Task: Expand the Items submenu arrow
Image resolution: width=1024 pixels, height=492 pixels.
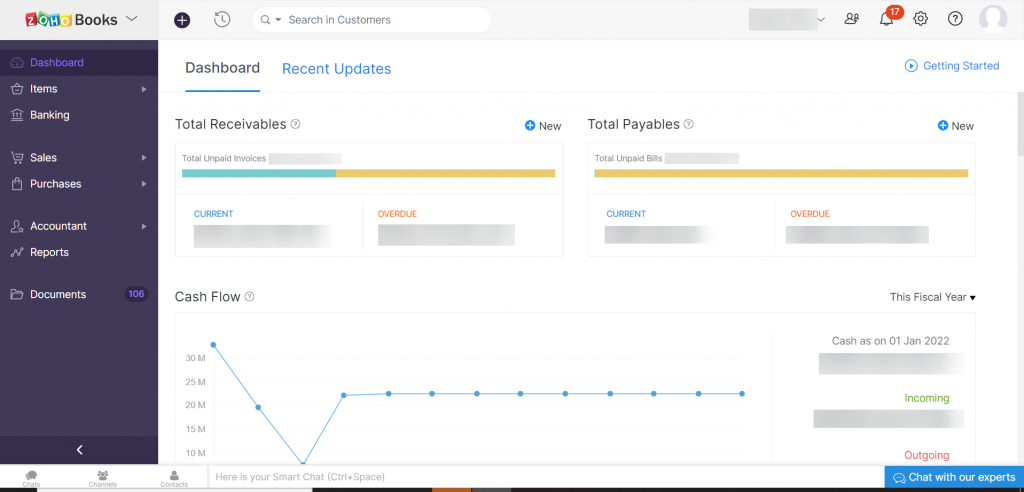Action: click(144, 89)
